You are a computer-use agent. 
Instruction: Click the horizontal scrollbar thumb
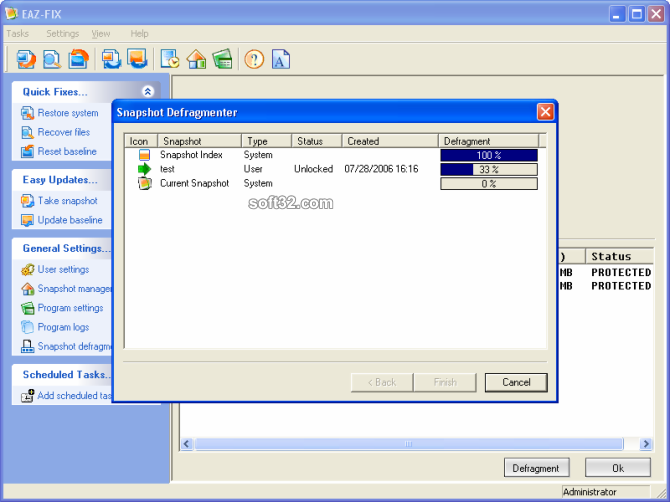(x=409, y=444)
